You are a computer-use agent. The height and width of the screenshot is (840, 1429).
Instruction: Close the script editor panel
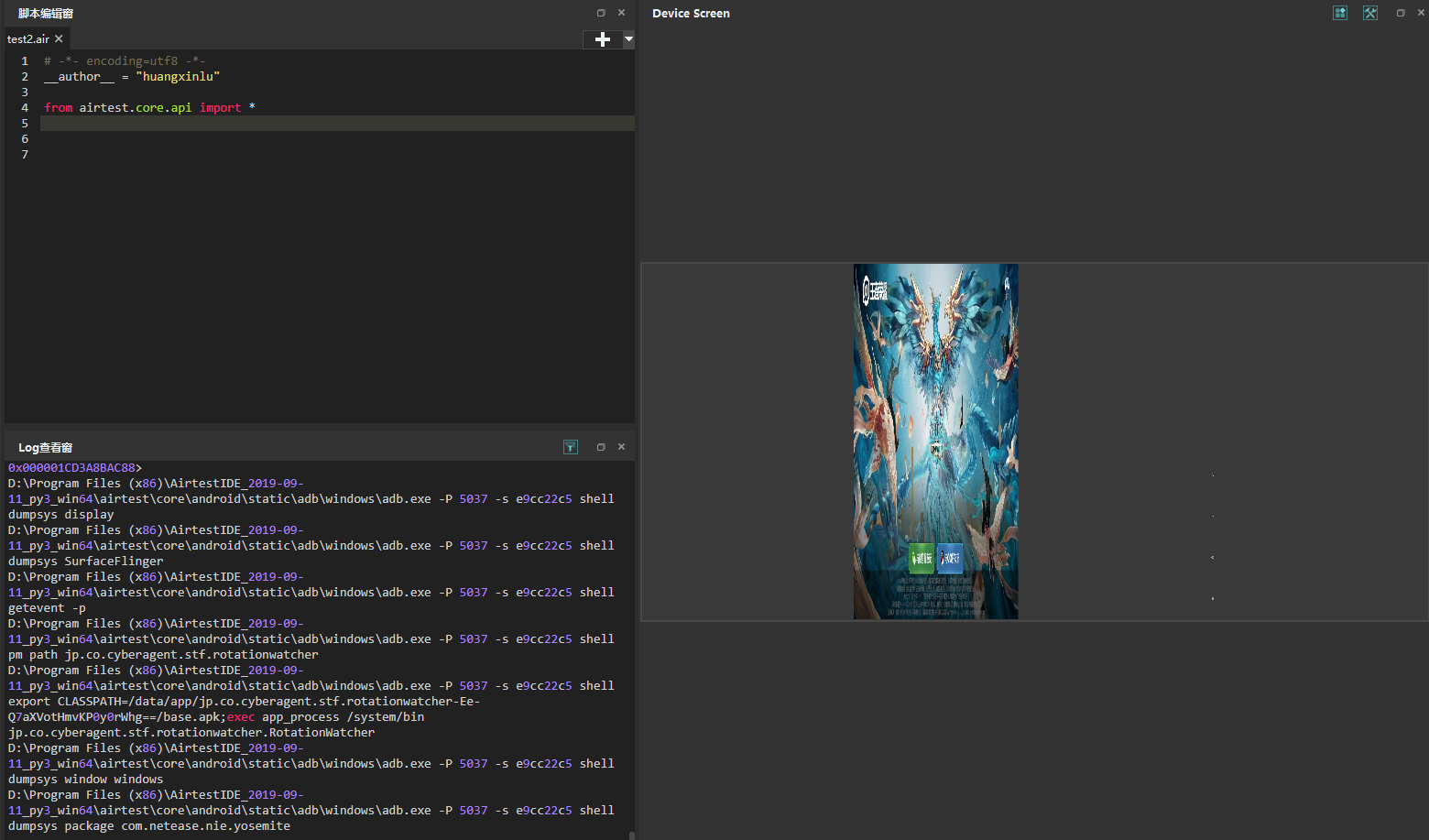(622, 13)
